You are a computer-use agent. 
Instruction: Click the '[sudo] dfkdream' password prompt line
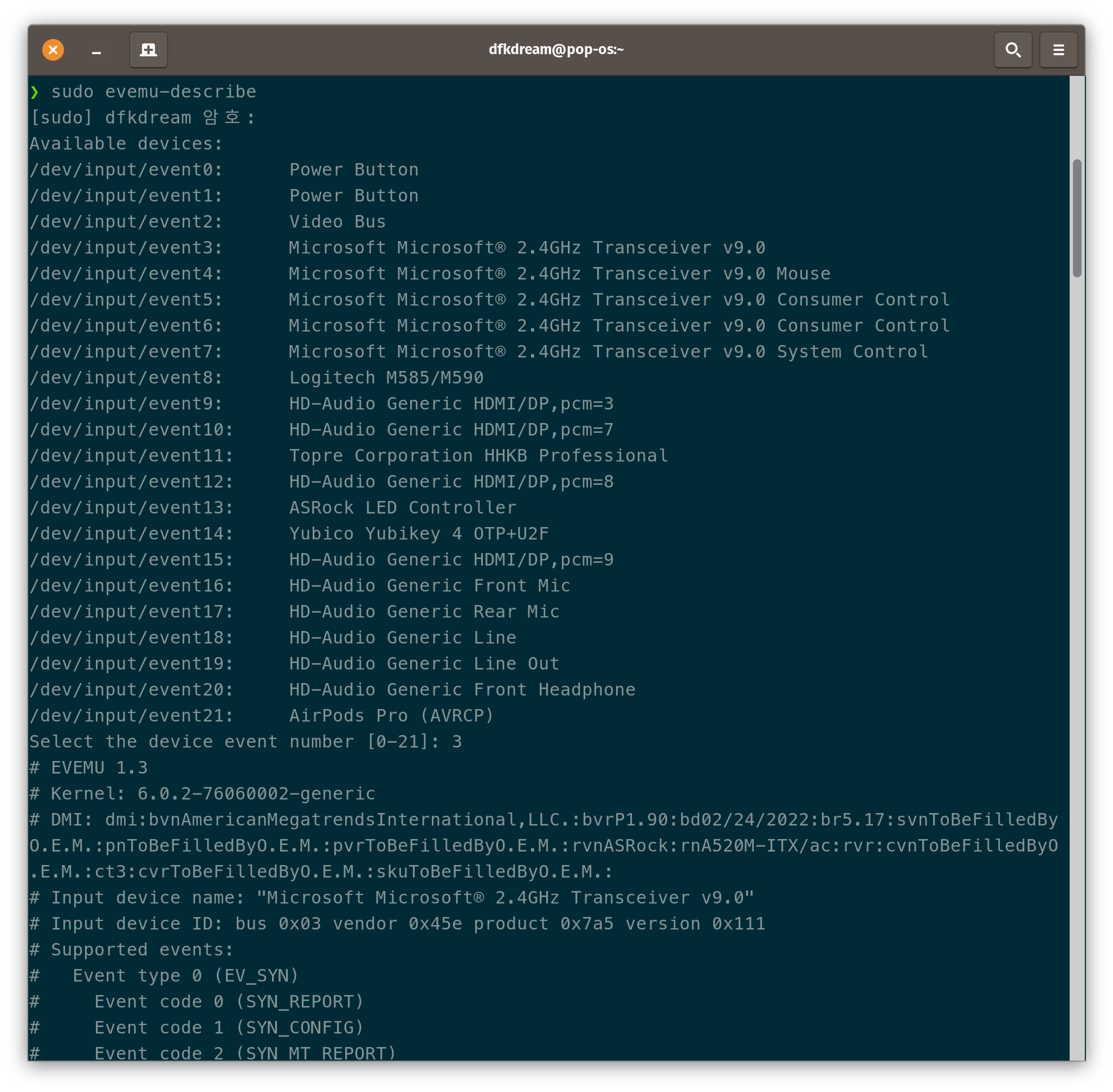pyautogui.click(x=143, y=118)
